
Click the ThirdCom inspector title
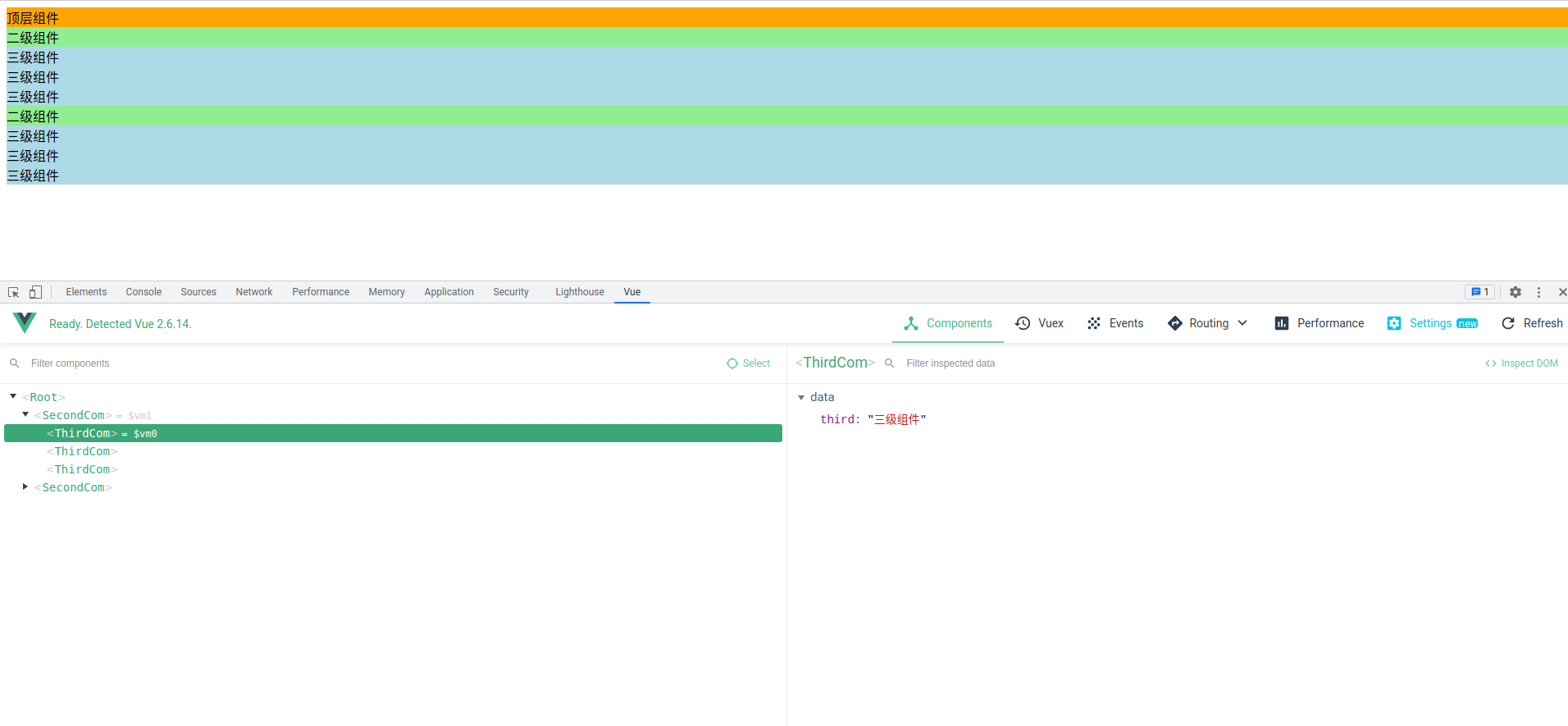coord(835,363)
